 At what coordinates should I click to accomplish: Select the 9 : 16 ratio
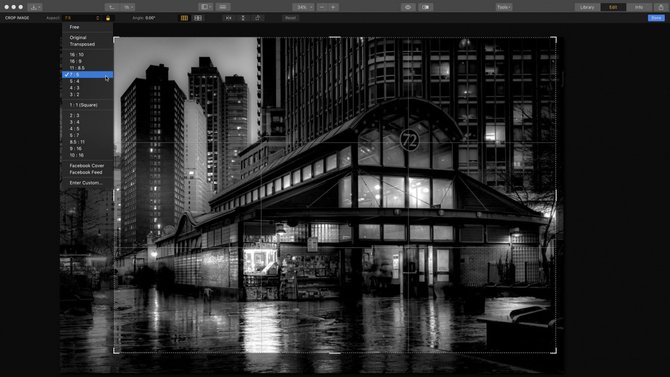click(88, 148)
